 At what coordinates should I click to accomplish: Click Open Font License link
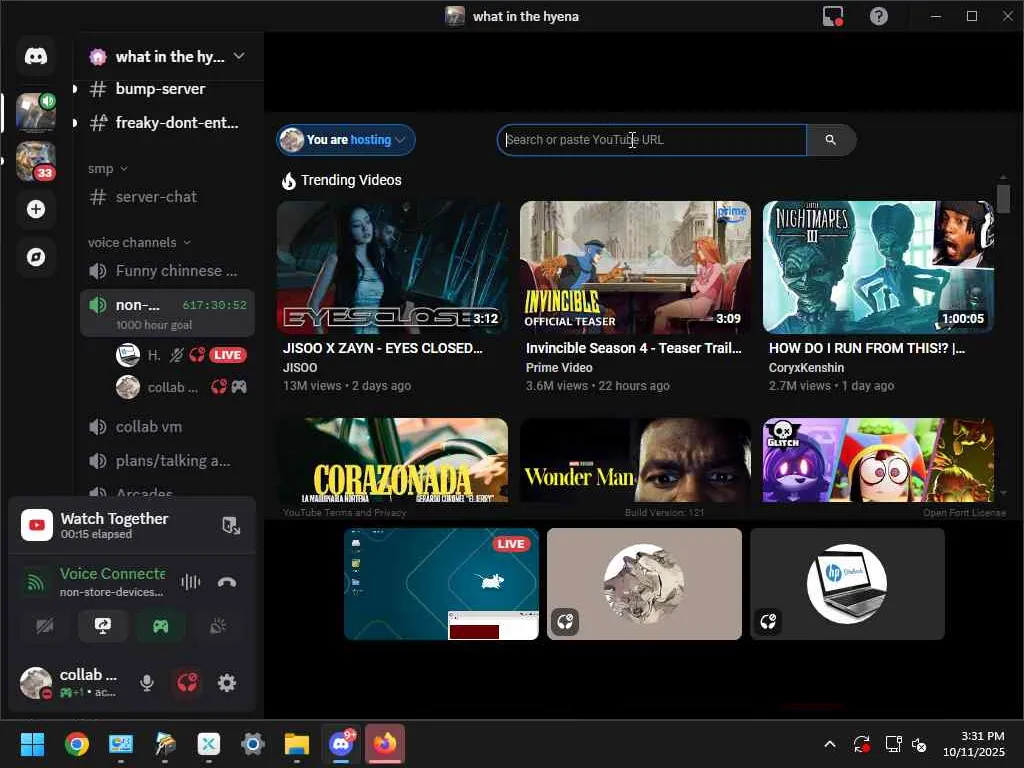(964, 513)
